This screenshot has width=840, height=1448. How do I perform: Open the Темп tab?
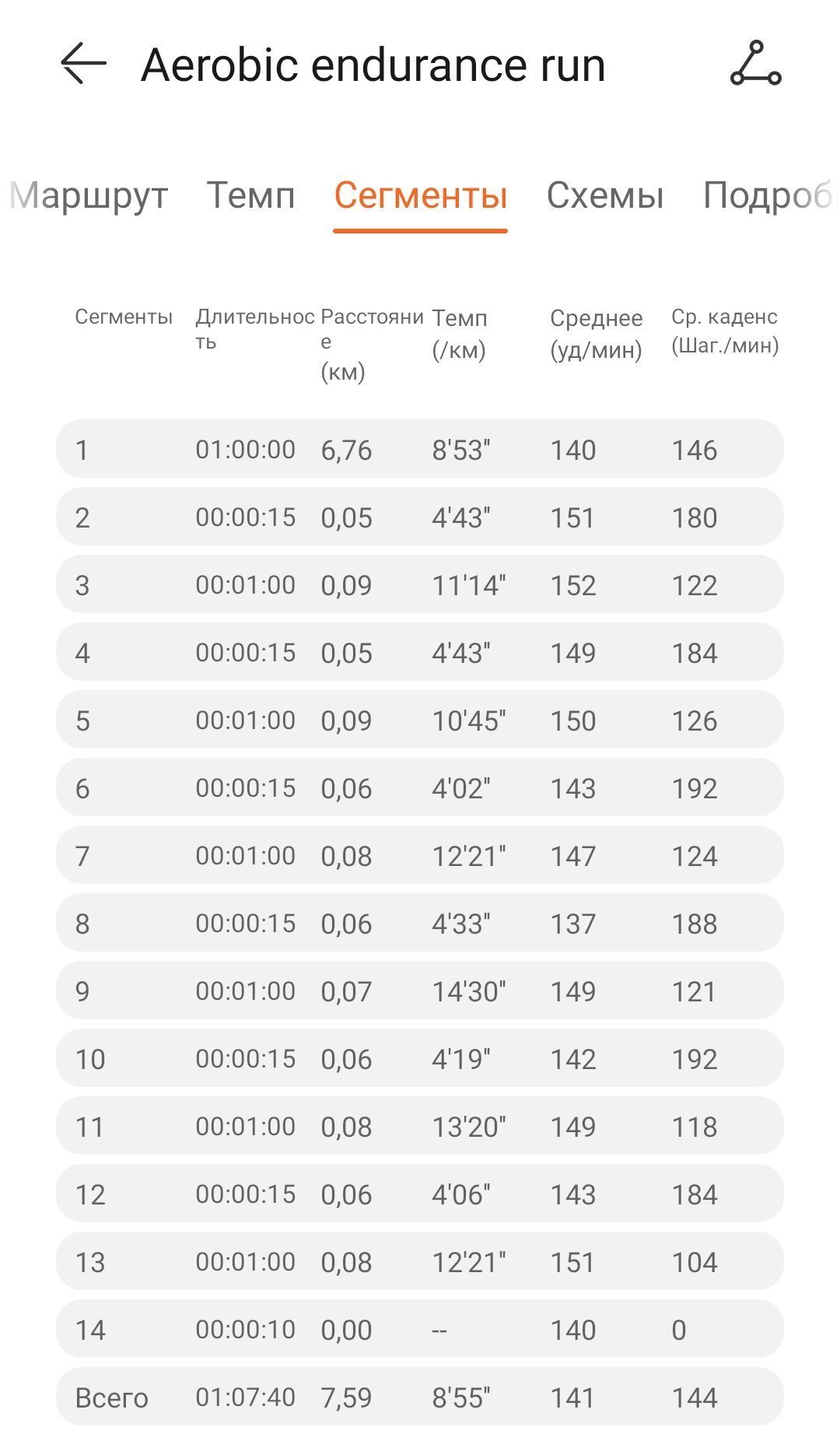coord(250,195)
